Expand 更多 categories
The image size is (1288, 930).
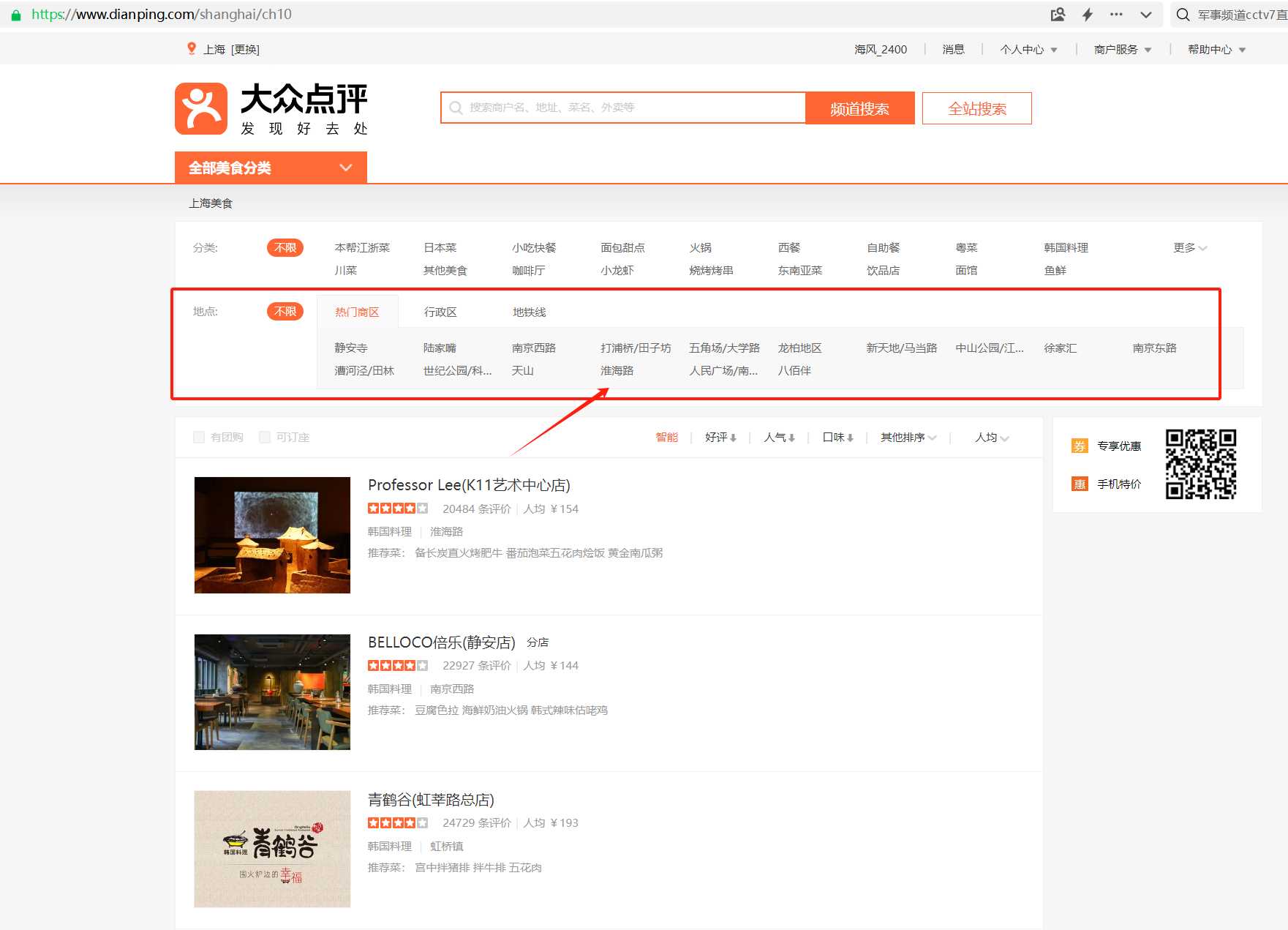coord(1190,247)
